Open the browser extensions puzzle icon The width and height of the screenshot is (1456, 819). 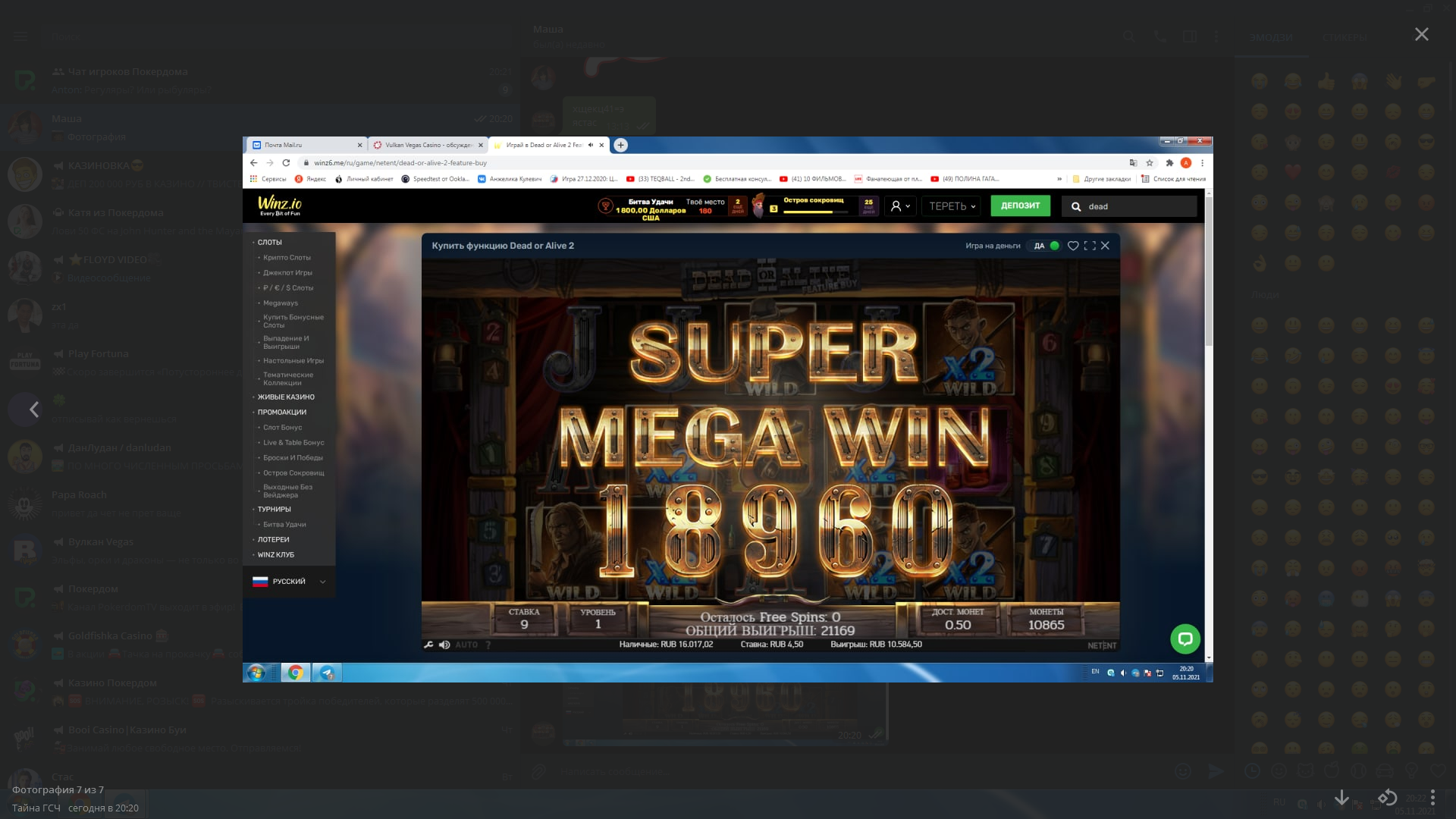[1169, 163]
